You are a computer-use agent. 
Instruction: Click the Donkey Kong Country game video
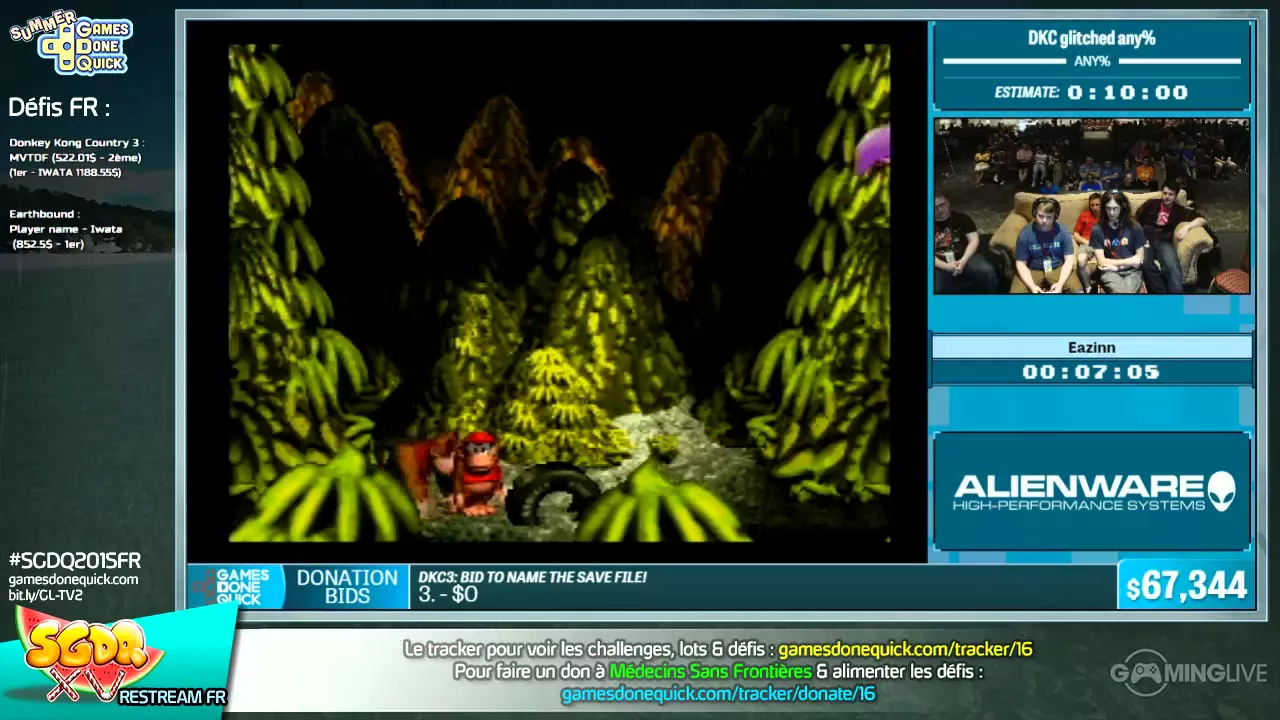(x=558, y=293)
